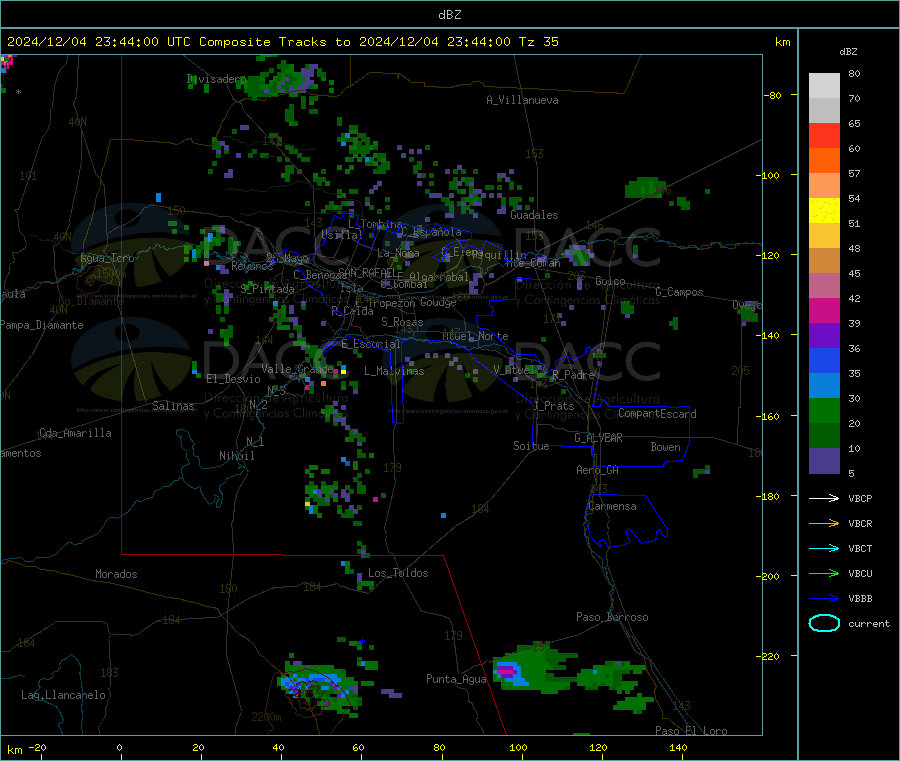Click the Salinas place label

(x=173, y=406)
